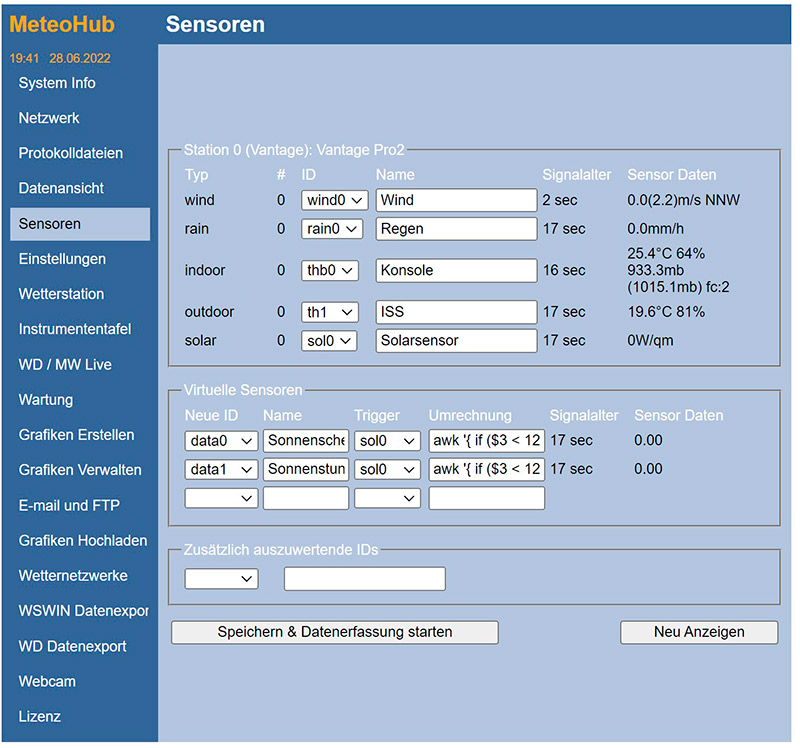Screen dimensions: 800x748
Task: Open Einstellungen in sidebar
Action: [x=62, y=259]
